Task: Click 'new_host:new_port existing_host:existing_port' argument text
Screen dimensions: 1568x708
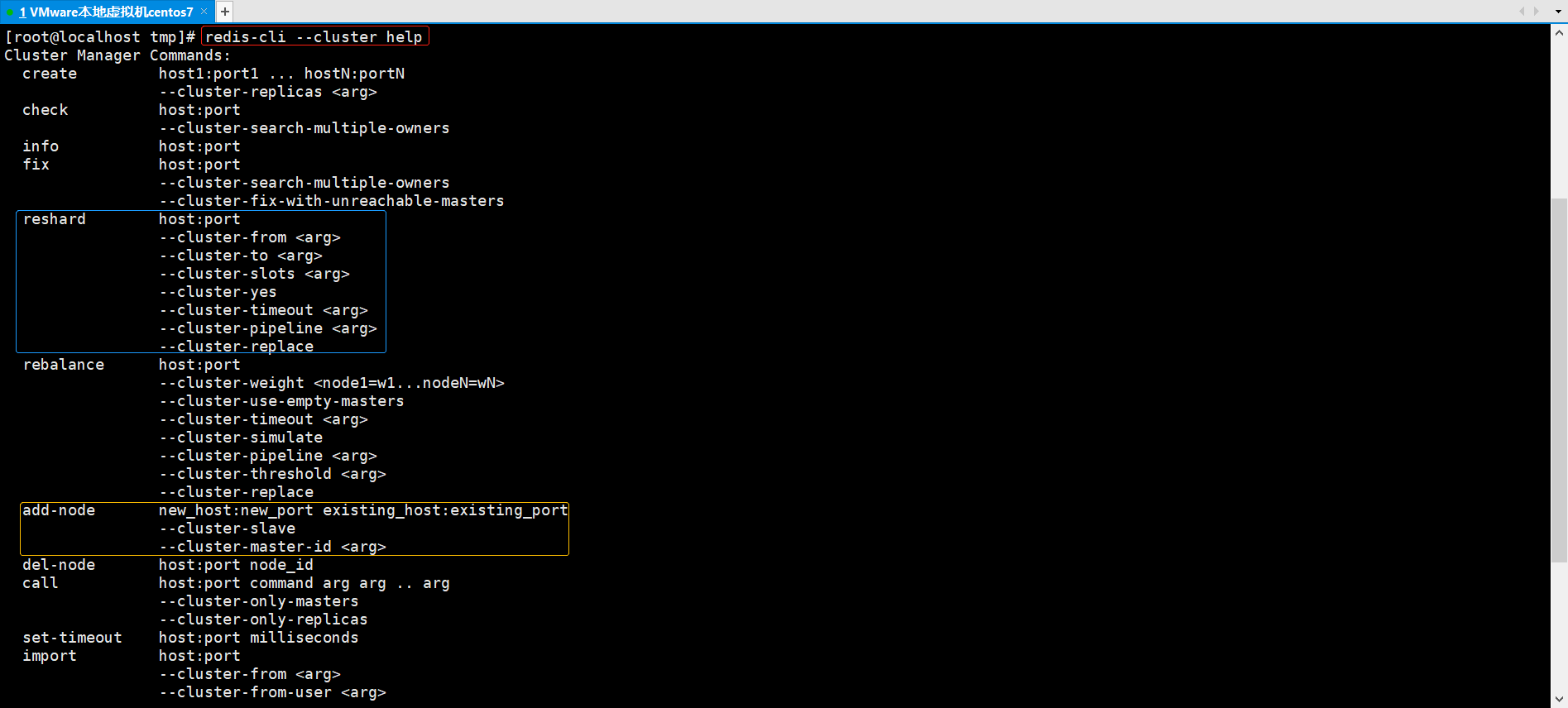Action: click(x=363, y=510)
